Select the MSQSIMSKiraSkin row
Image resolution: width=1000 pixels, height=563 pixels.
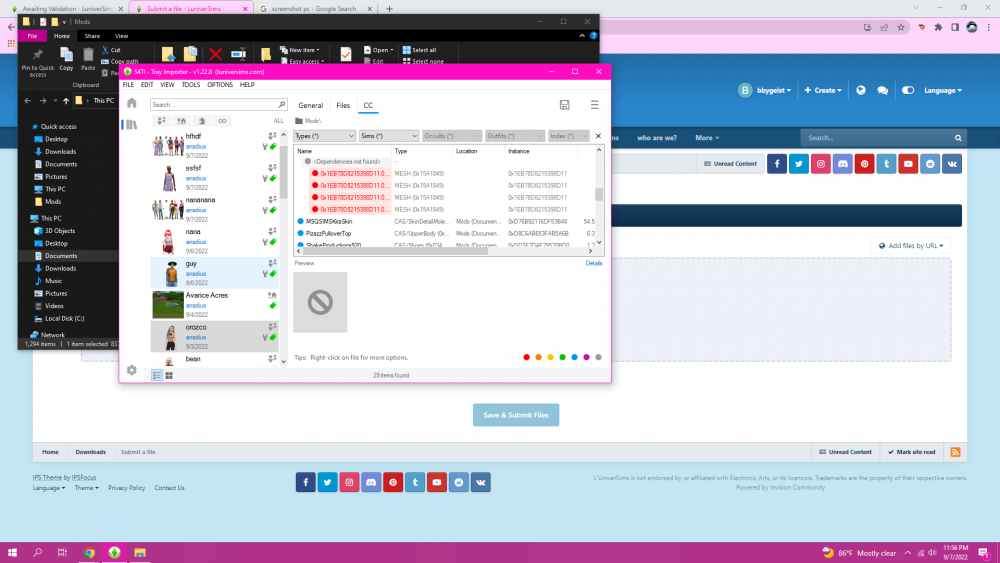[445, 221]
